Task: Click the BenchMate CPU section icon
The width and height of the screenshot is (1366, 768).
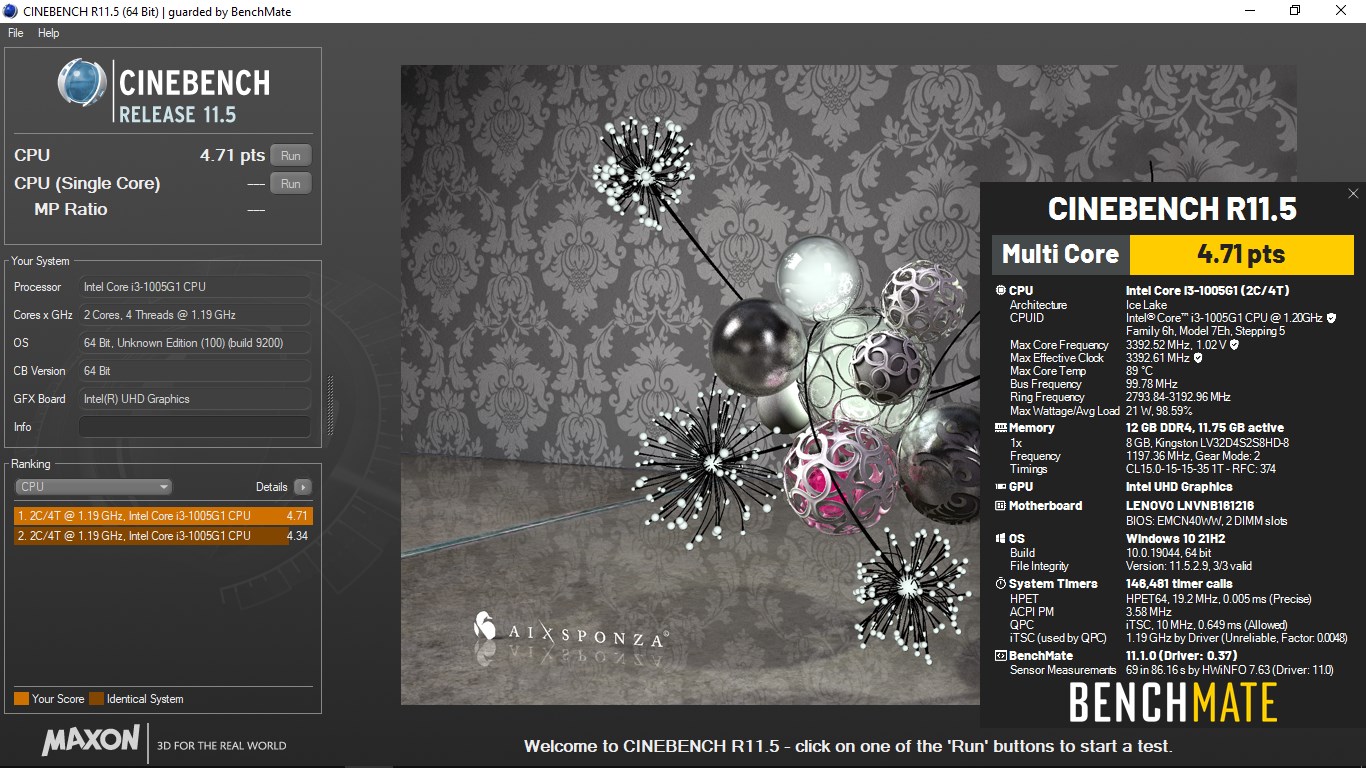Action: pyautogui.click(x=1001, y=291)
